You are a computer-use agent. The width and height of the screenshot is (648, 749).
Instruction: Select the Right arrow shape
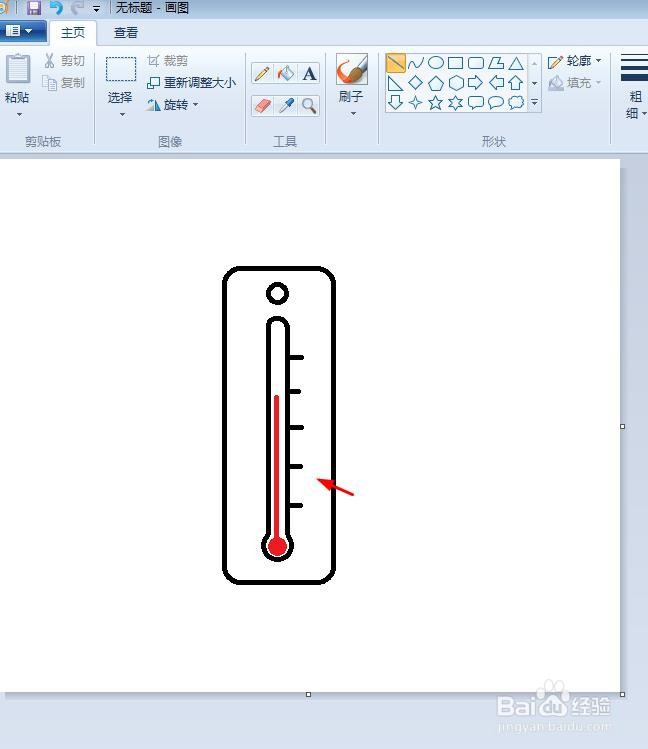(x=476, y=83)
